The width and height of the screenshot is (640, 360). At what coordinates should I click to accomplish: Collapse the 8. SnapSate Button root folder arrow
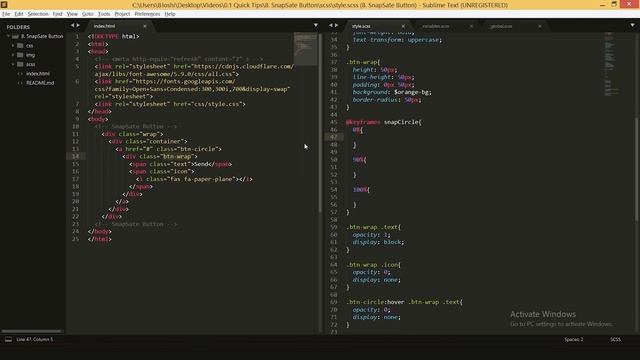[8, 36]
